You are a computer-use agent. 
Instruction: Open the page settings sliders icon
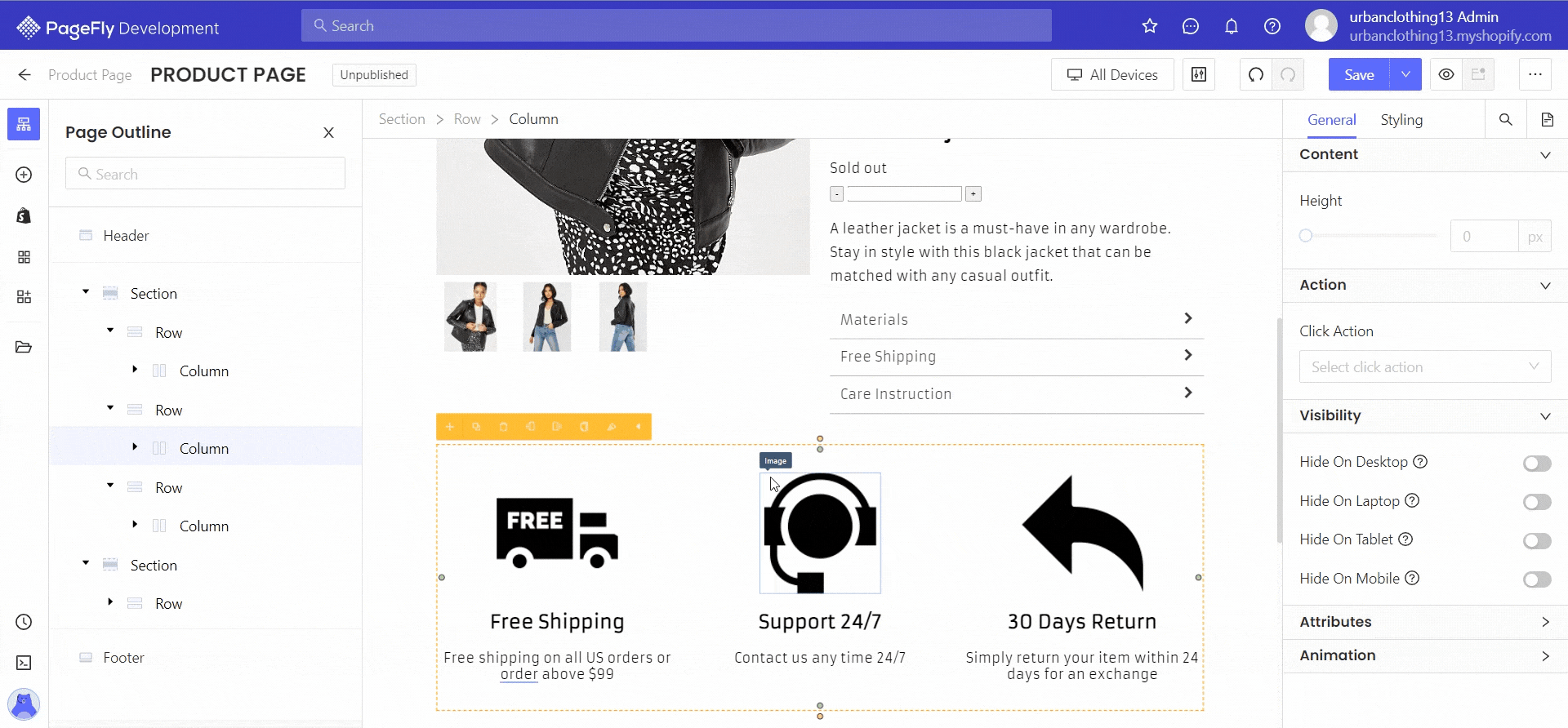(1199, 74)
